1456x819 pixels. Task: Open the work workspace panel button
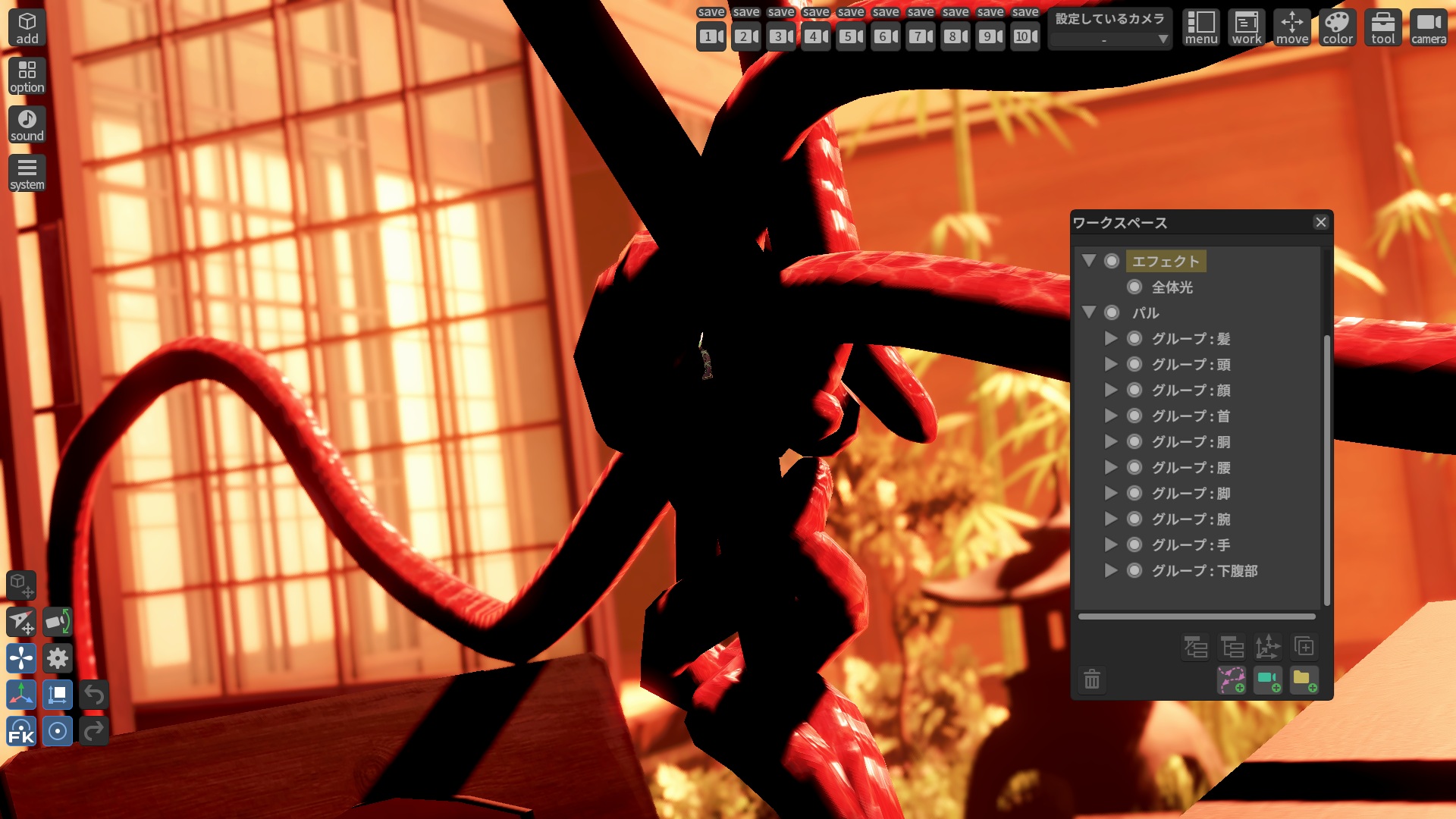click(1247, 28)
